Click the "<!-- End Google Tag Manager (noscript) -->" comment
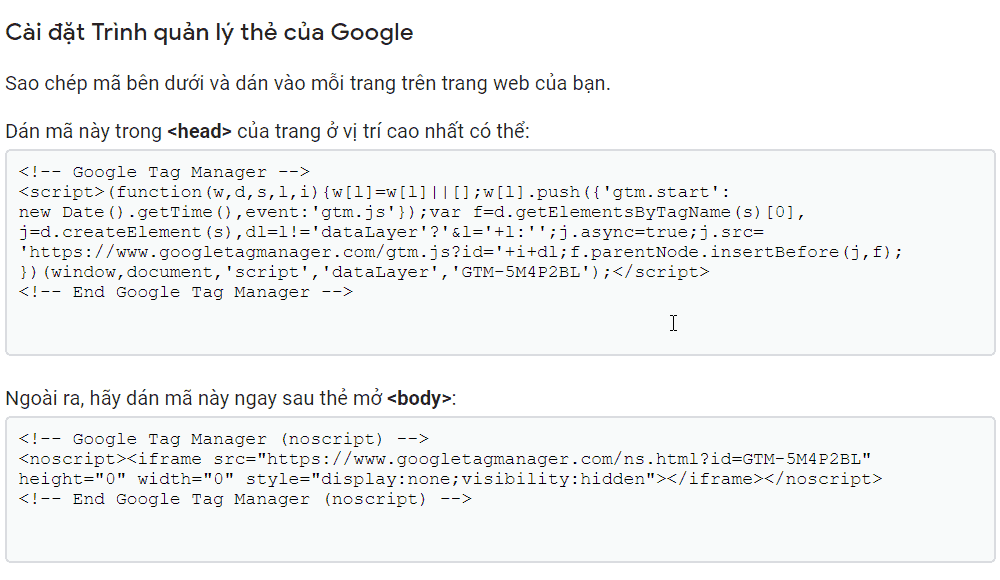Screen dimensions: 1000x580 coord(245,499)
